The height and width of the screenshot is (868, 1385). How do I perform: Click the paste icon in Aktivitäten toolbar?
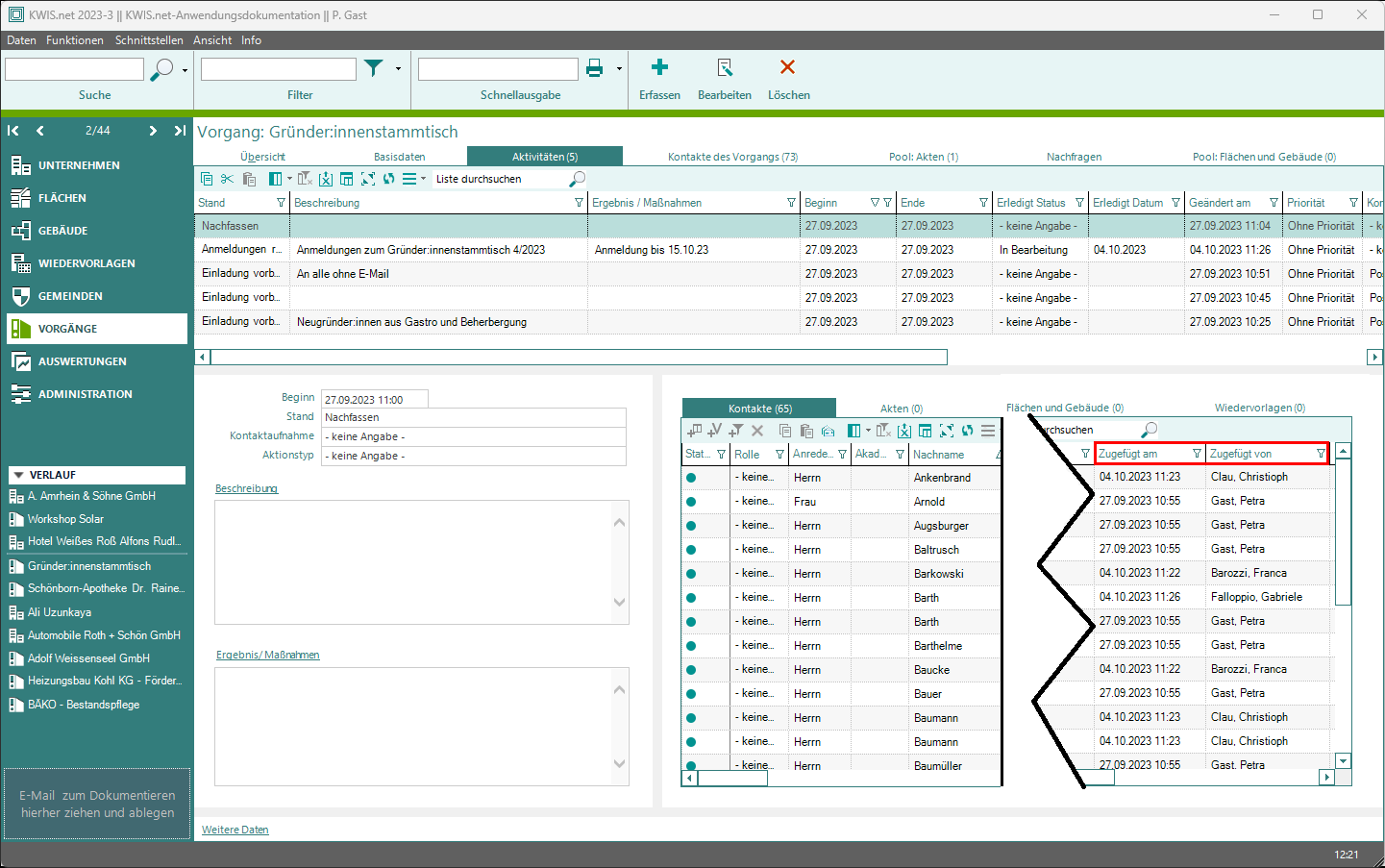tap(249, 179)
